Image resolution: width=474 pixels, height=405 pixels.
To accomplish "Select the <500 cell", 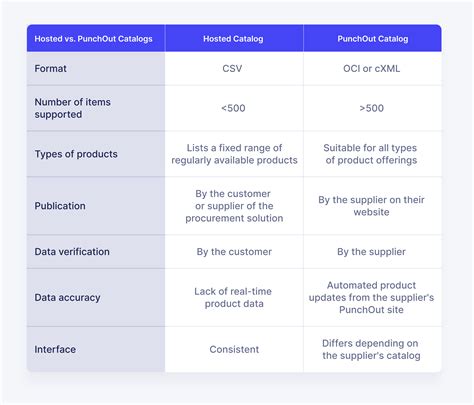I will click(233, 108).
